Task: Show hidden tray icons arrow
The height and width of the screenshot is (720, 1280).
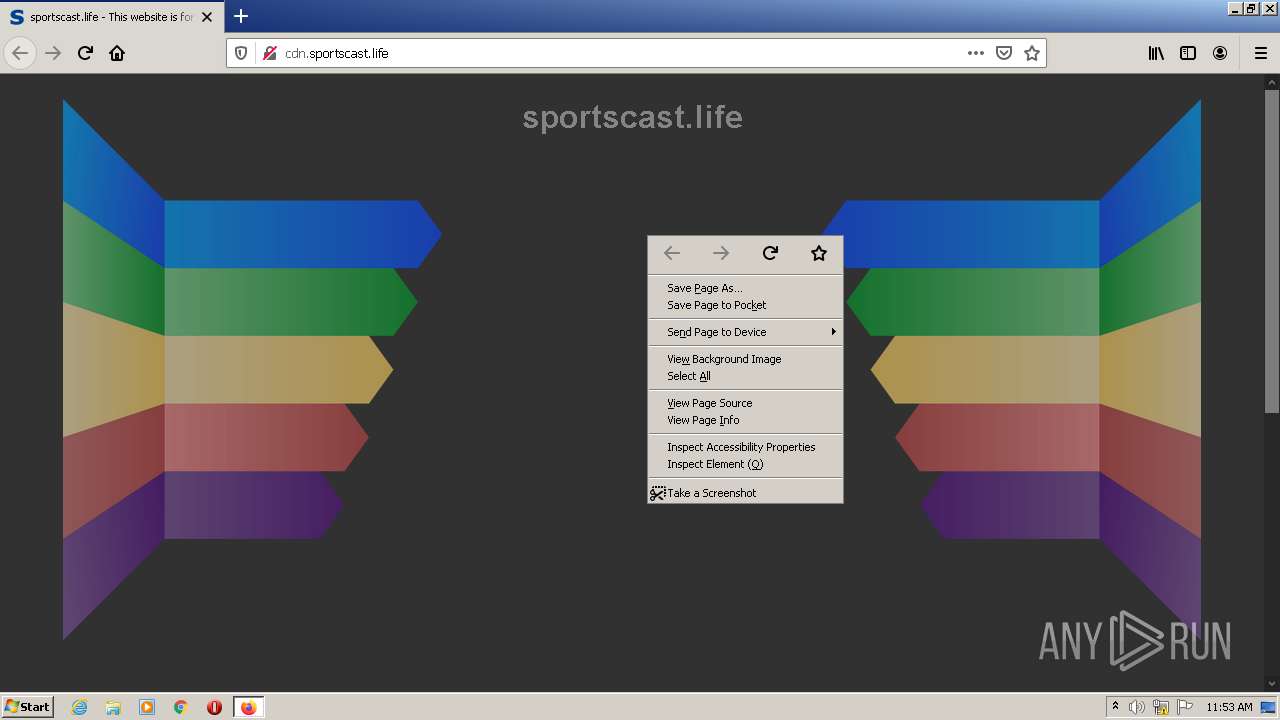Action: pos(1115,707)
